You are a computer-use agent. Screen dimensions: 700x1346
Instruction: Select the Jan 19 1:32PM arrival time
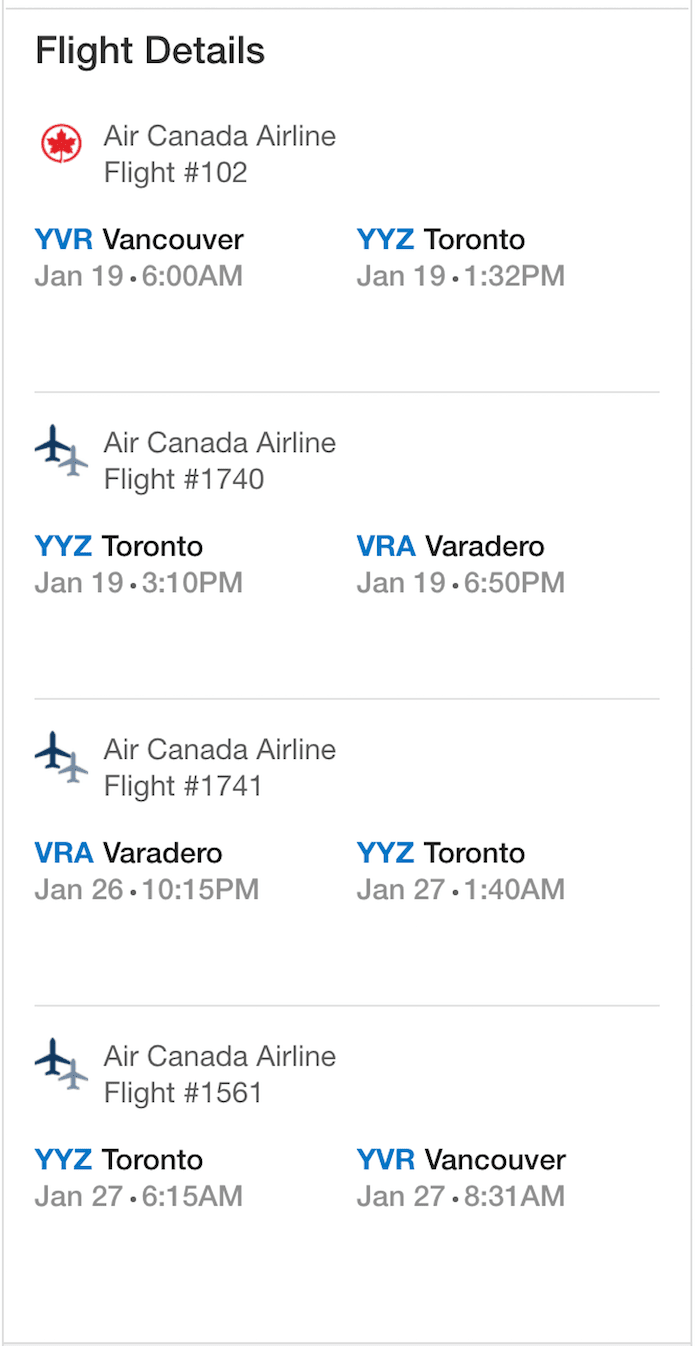[461, 276]
